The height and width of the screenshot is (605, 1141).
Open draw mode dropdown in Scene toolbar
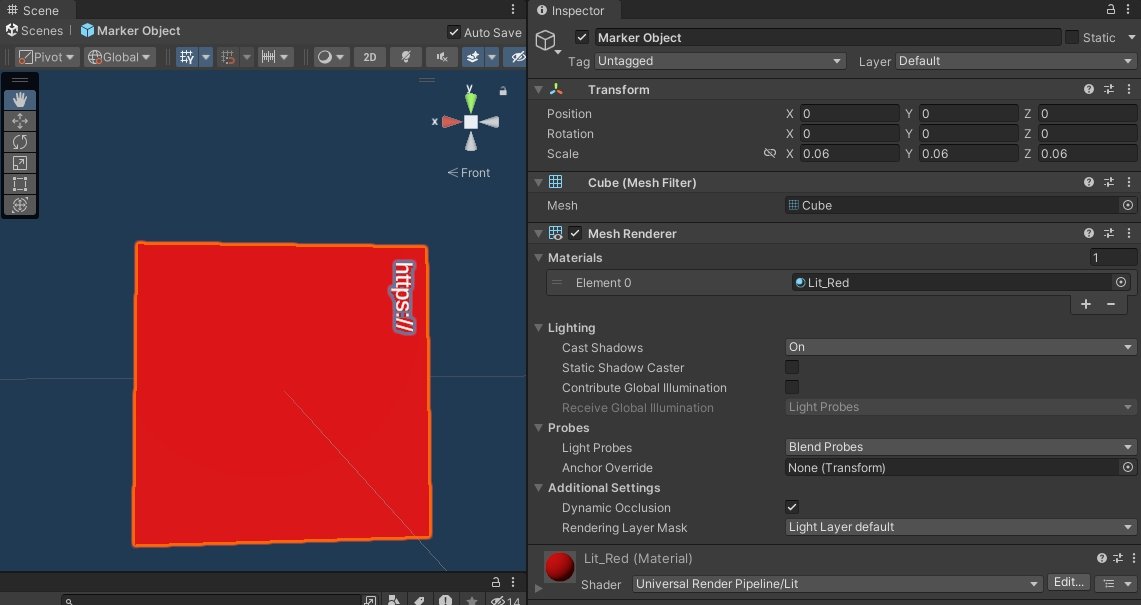pyautogui.click(x=331, y=57)
